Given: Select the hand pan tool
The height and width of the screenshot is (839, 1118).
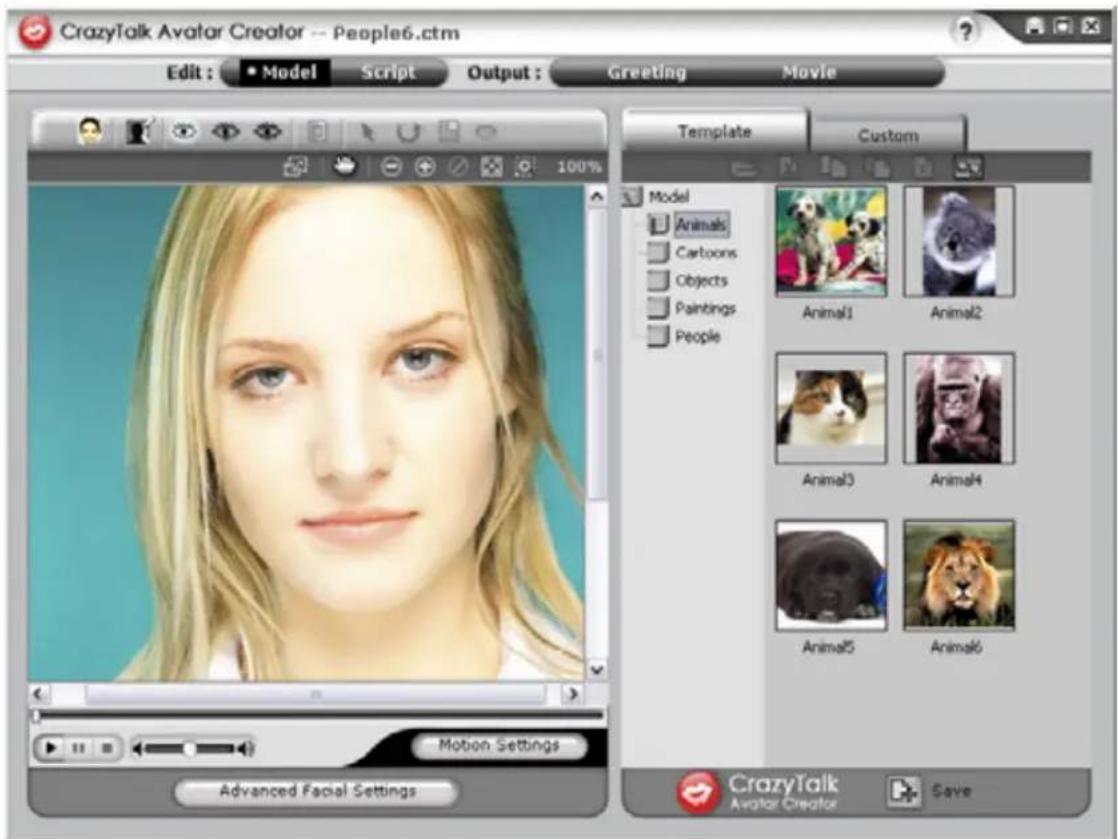Looking at the screenshot, I should 345,166.
